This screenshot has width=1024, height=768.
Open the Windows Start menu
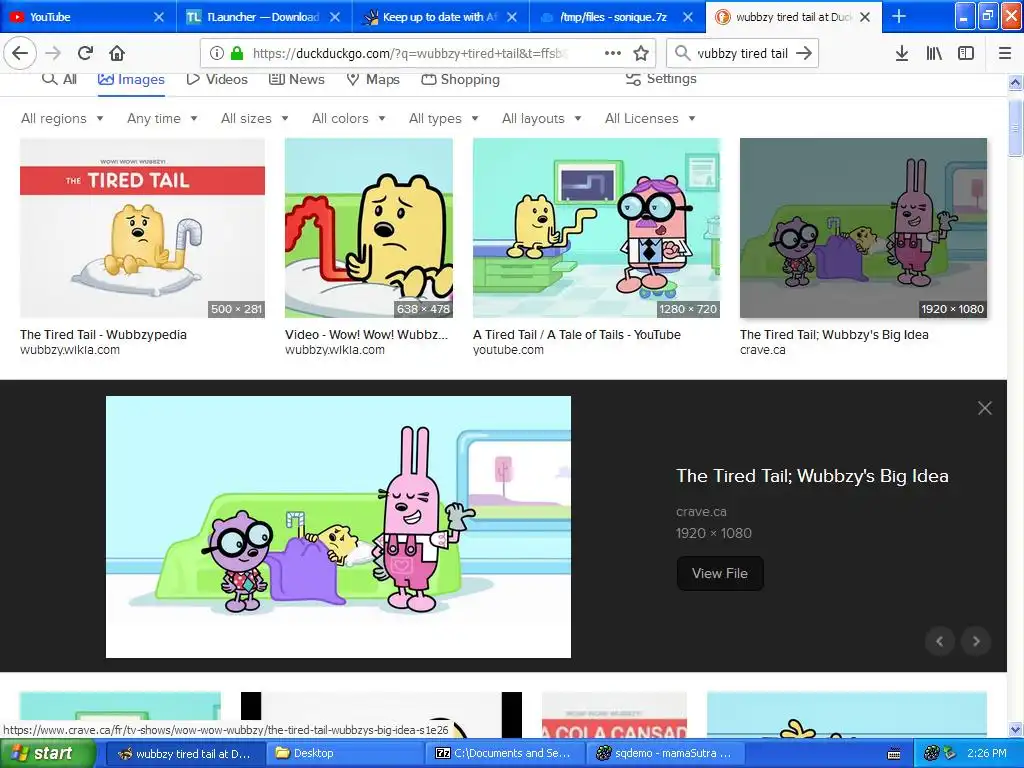pyautogui.click(x=48, y=754)
